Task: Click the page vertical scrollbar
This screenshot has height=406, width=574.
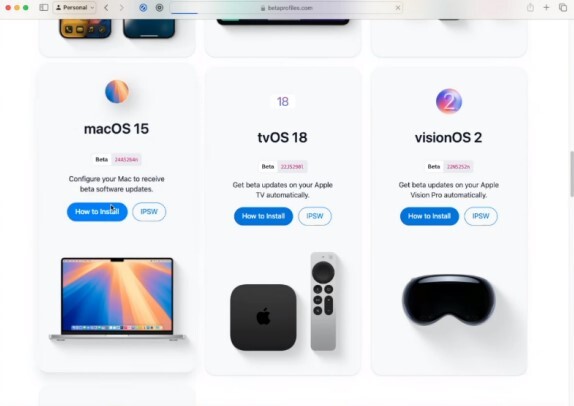Action: pyautogui.click(x=571, y=174)
